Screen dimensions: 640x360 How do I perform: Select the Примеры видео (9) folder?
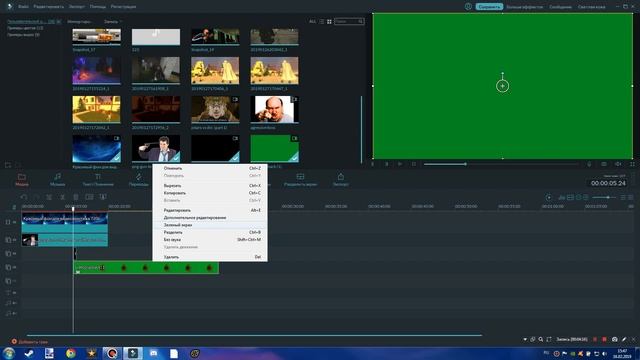pyautogui.click(x=23, y=35)
